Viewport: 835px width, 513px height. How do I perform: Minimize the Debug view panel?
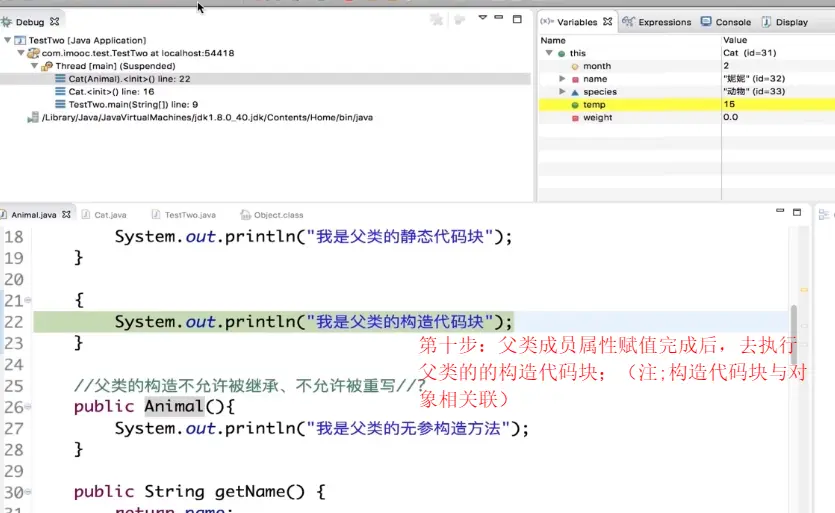[498, 18]
